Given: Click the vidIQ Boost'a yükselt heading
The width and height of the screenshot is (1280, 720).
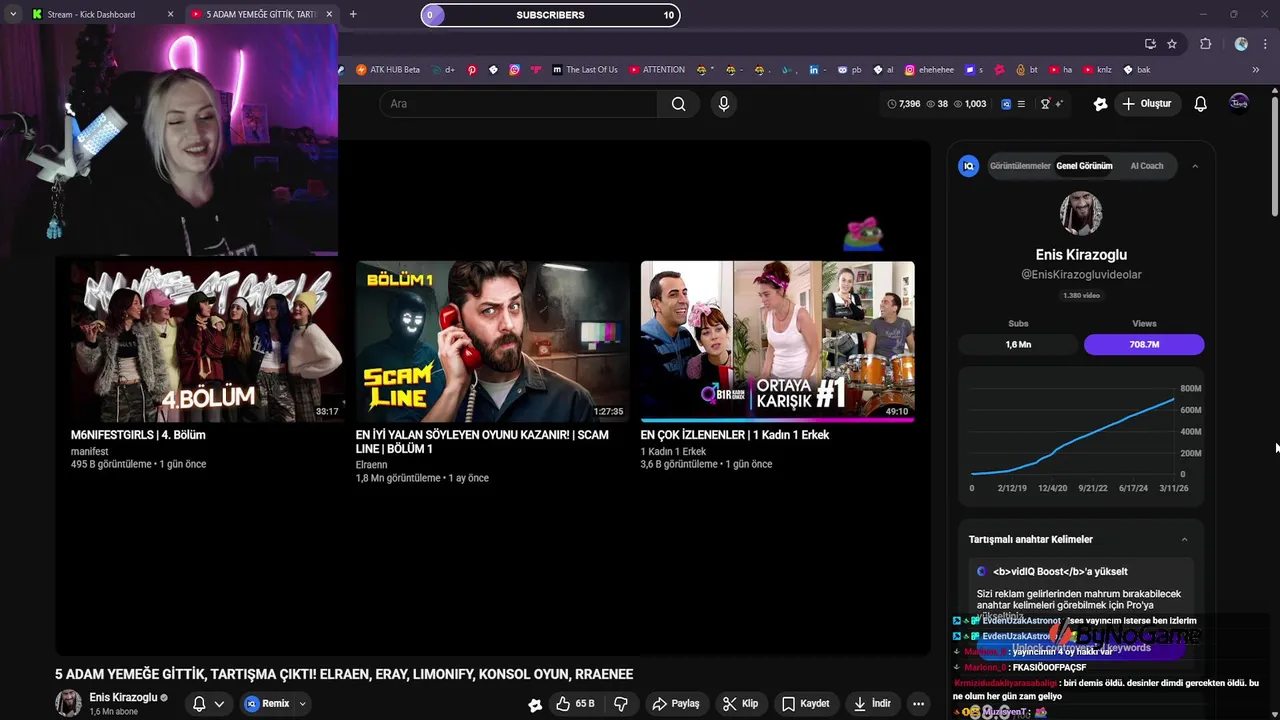Looking at the screenshot, I should (1060, 572).
